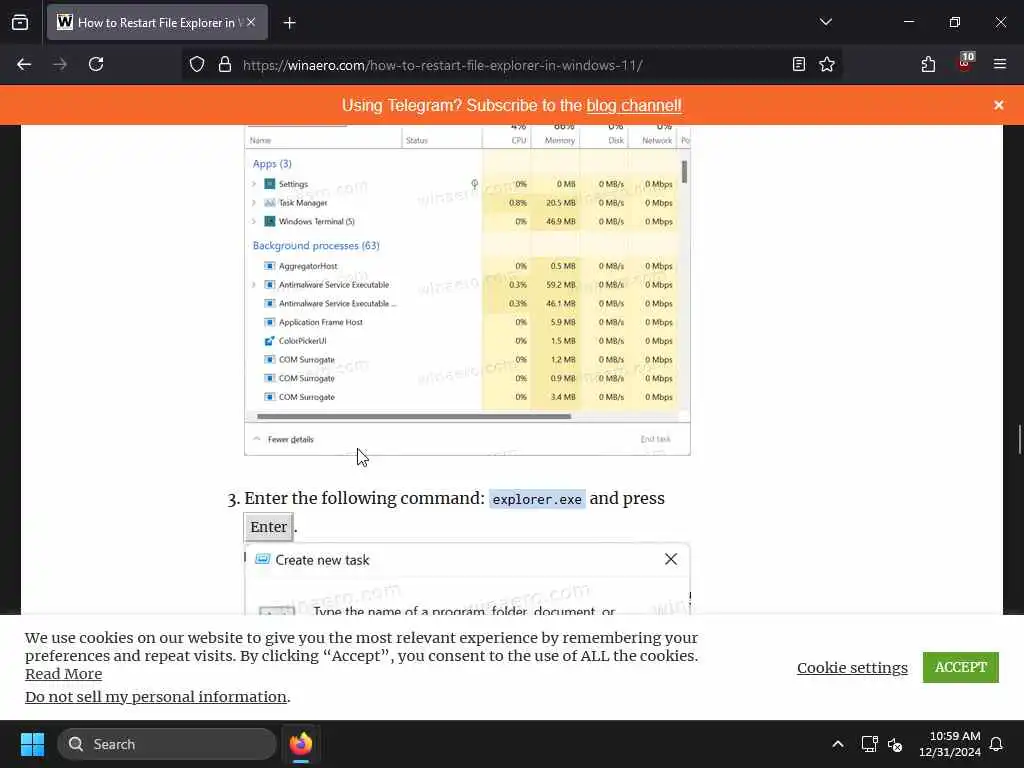
Task: Open the Extensions puzzle icon
Action: [x=928, y=64]
